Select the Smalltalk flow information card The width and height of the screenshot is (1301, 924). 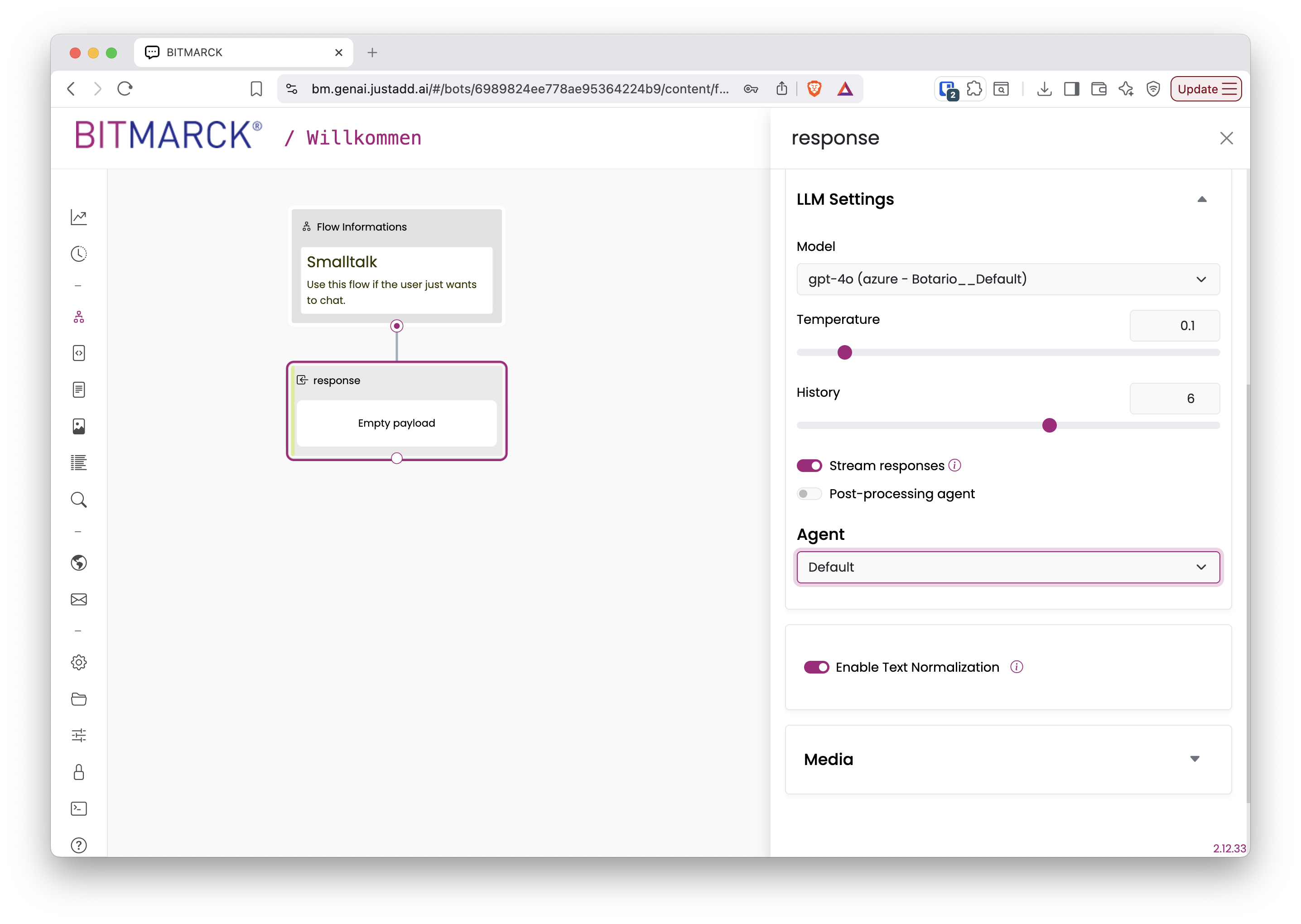[396, 280]
